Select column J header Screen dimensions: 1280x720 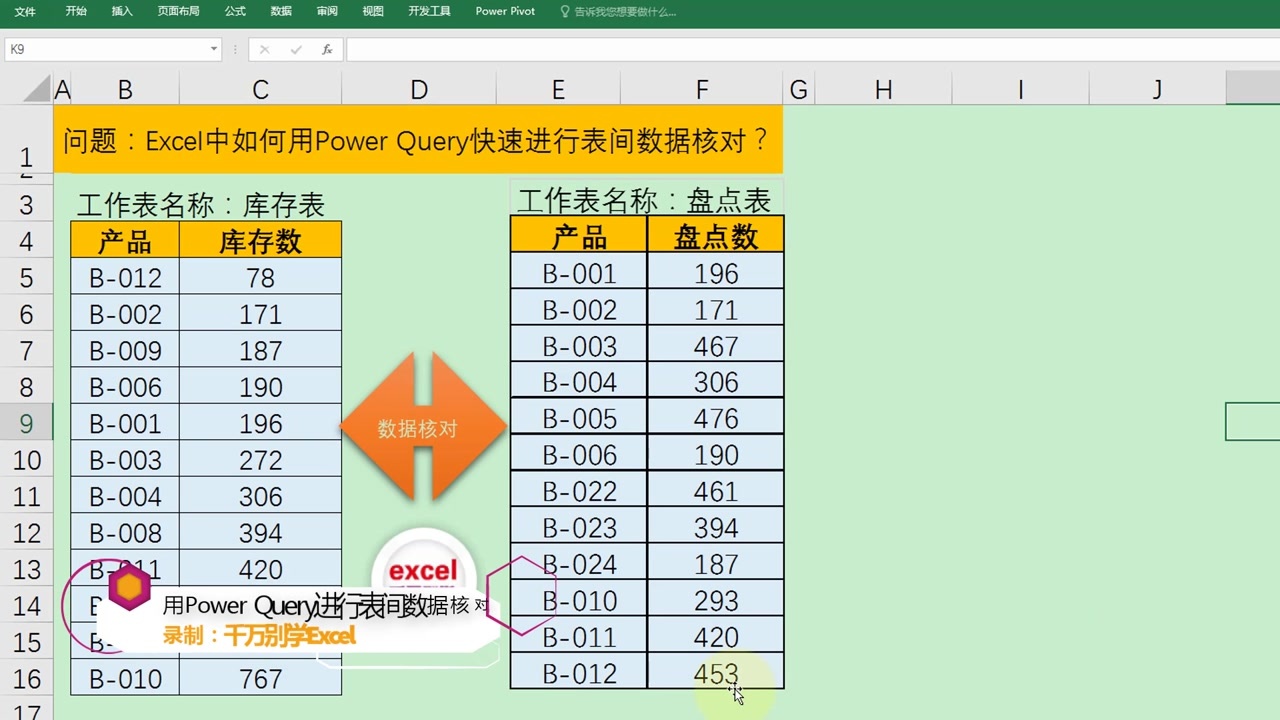pyautogui.click(x=1157, y=90)
